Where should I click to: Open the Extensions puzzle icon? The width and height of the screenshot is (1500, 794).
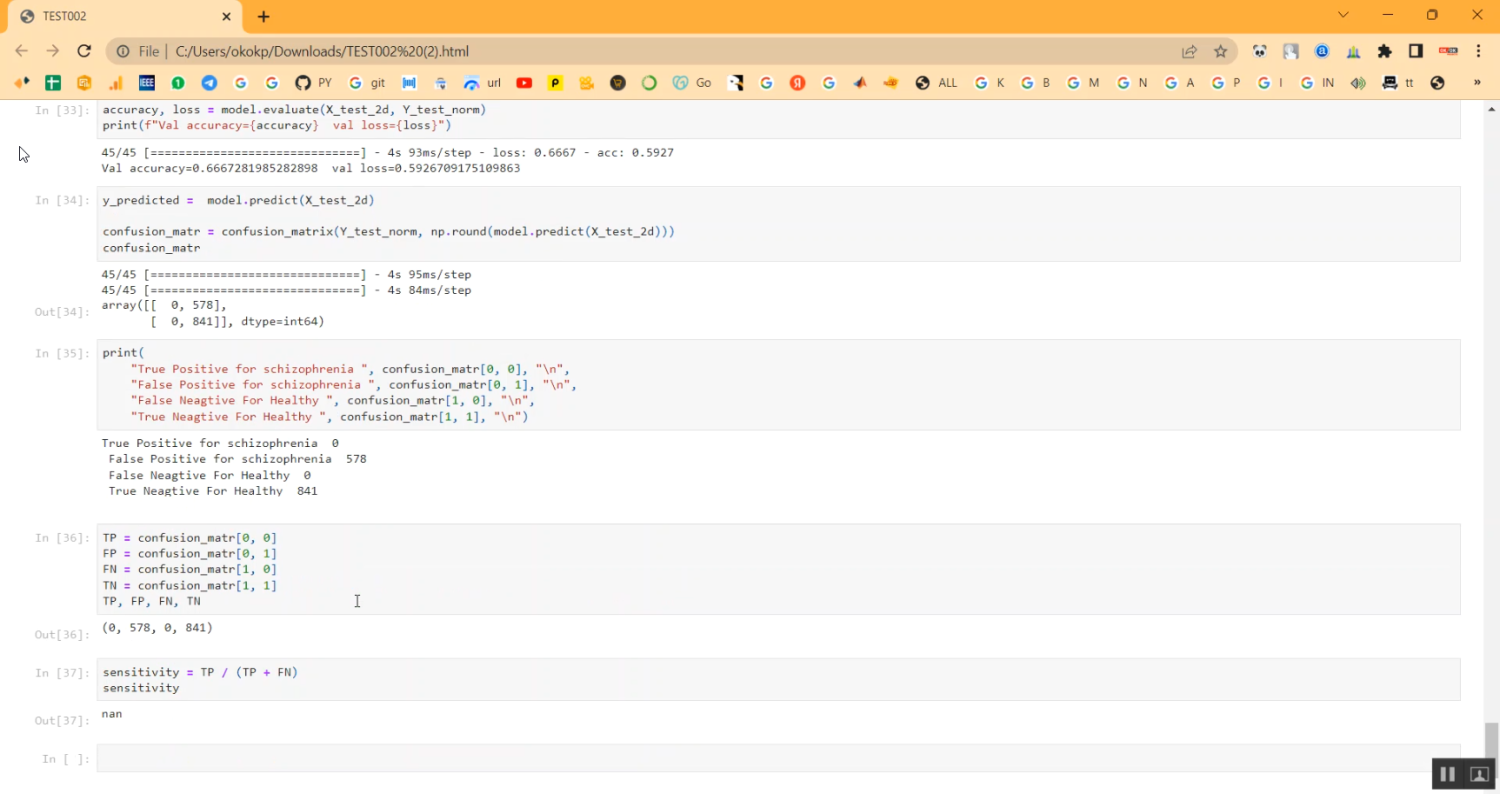click(1385, 51)
